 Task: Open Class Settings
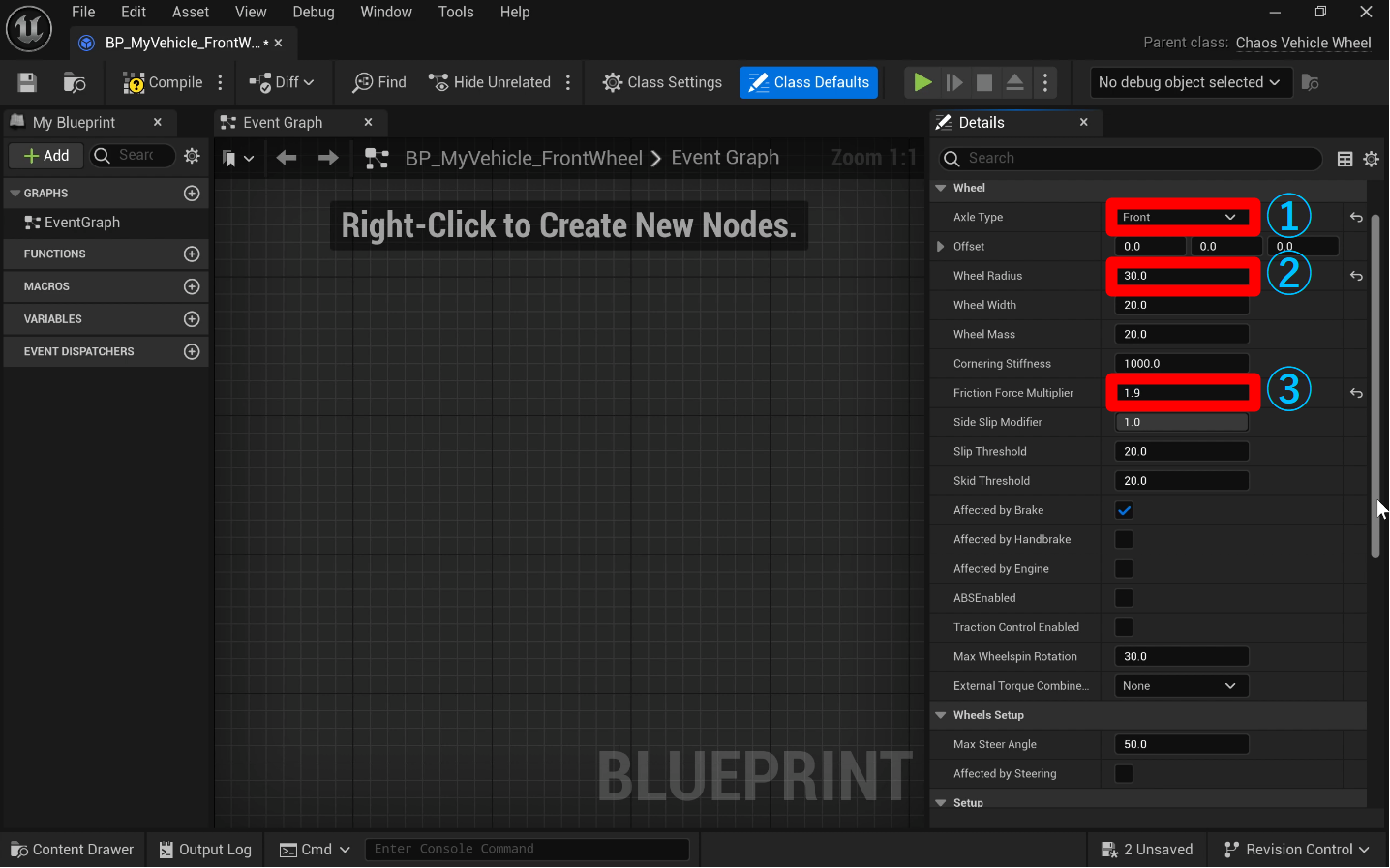(662, 82)
